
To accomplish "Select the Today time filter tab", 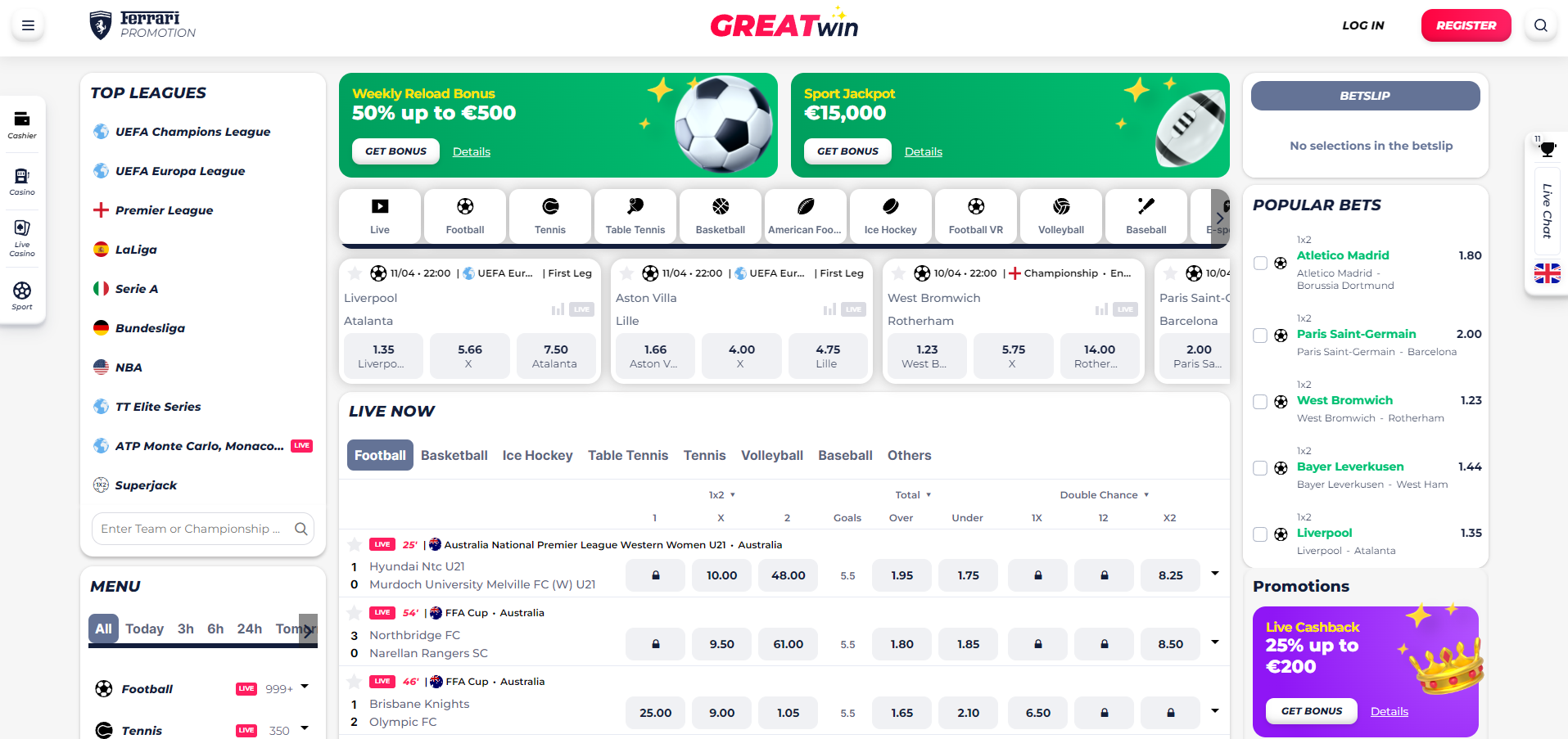I will click(144, 629).
